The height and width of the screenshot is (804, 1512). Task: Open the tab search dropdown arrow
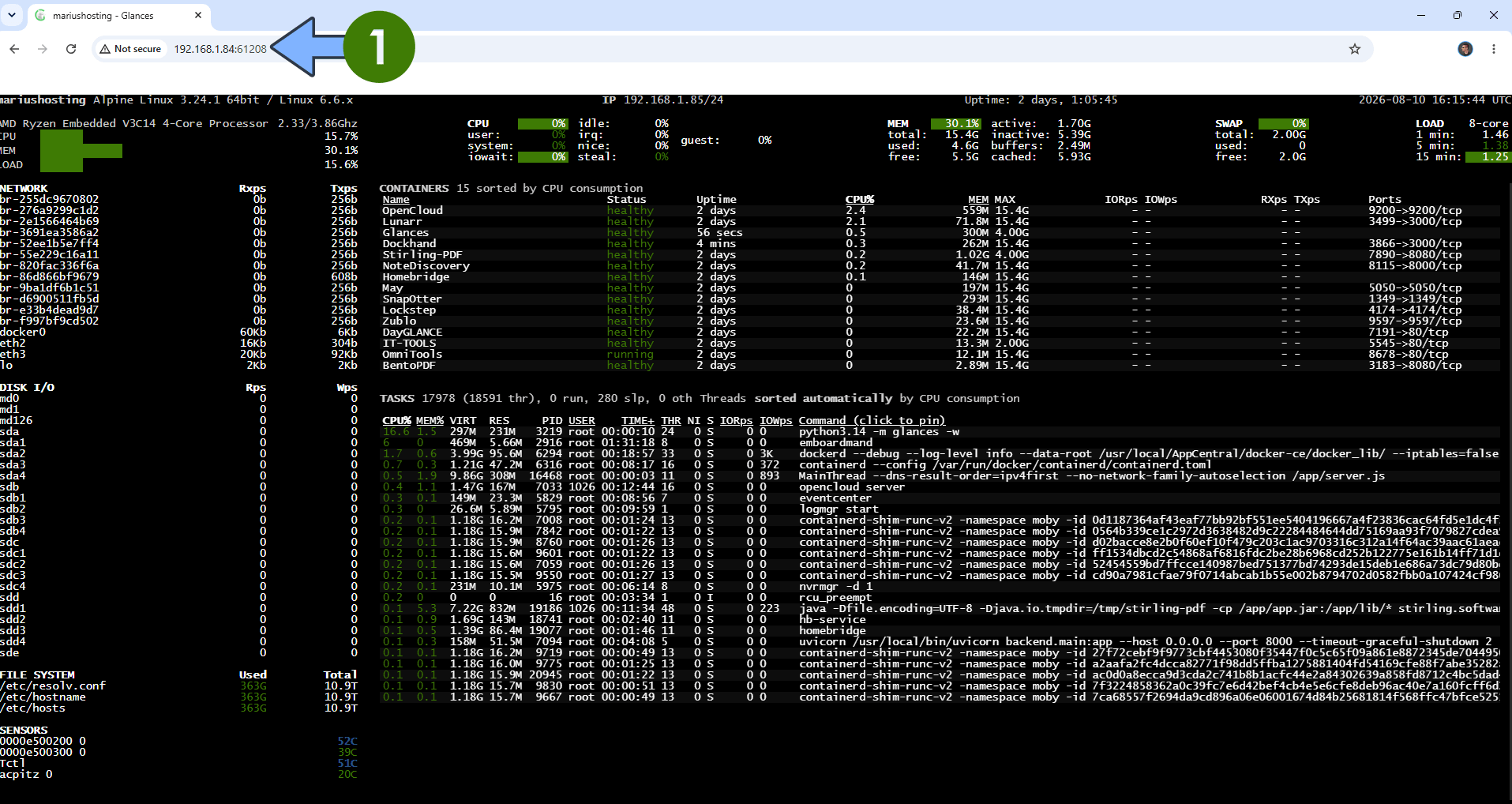point(12,15)
